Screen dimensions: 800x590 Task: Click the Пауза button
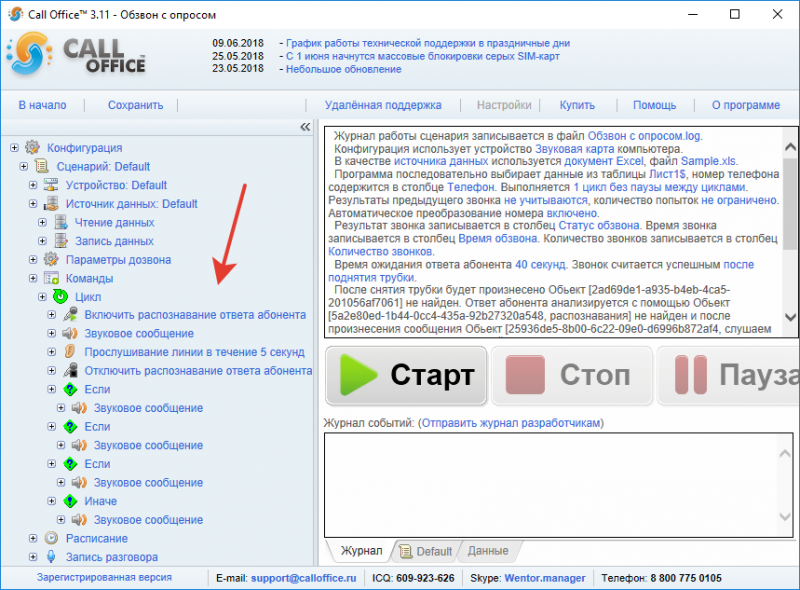pos(730,376)
